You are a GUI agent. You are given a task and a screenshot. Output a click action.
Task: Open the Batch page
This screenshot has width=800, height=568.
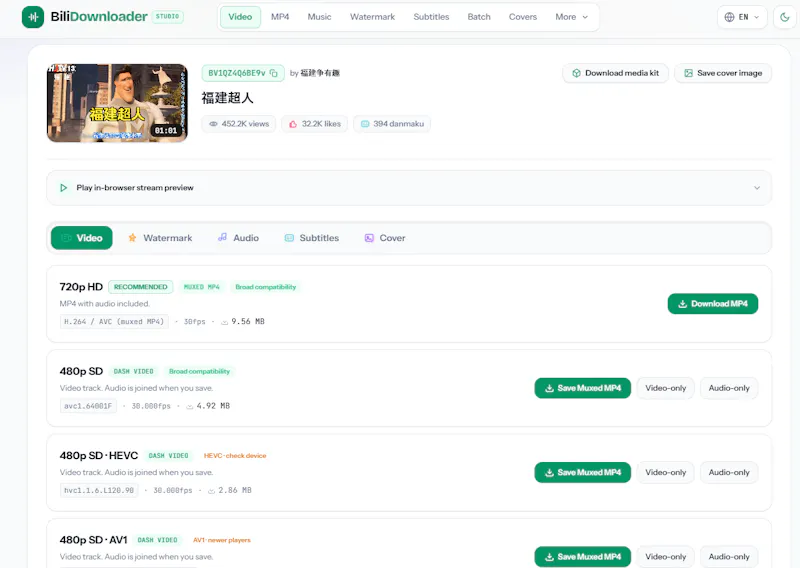(x=479, y=17)
